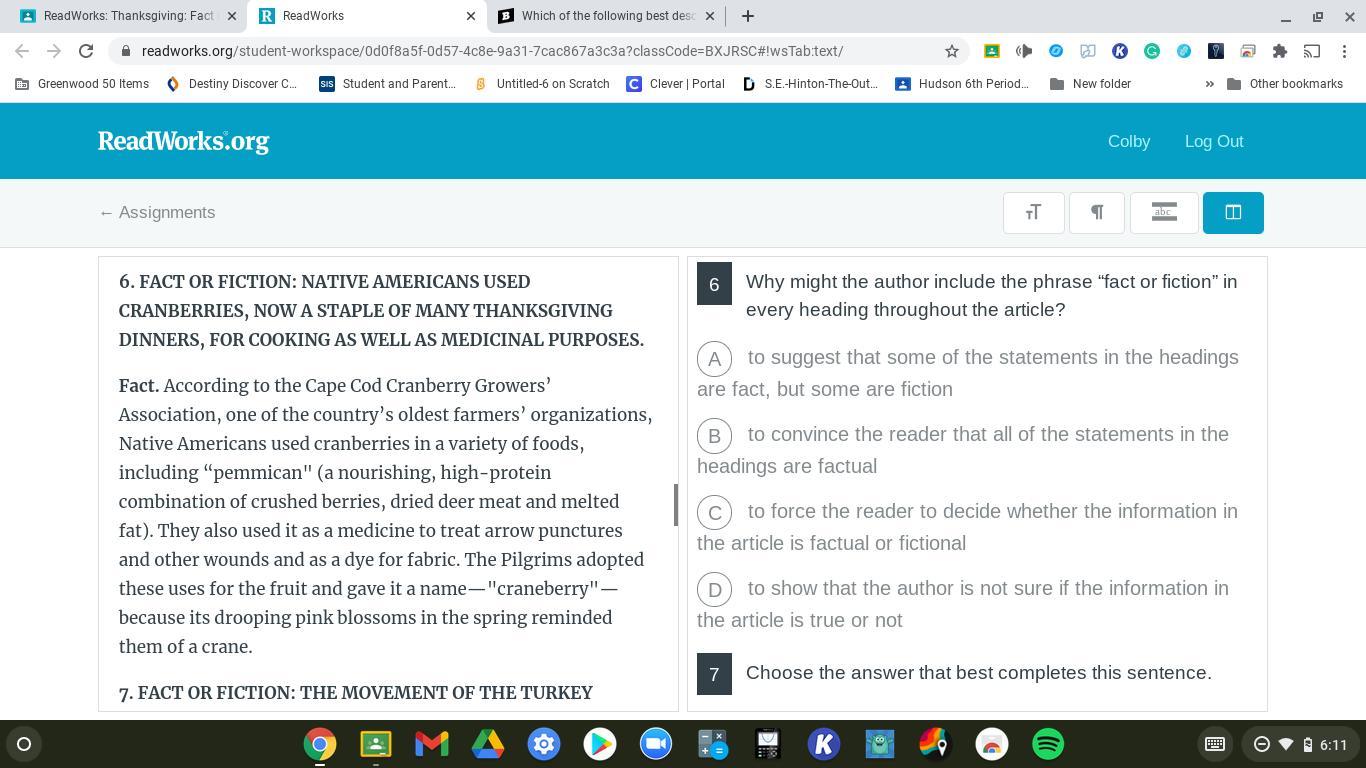1366x768 pixels.
Task: Open the Colby account link
Action: click(x=1129, y=141)
